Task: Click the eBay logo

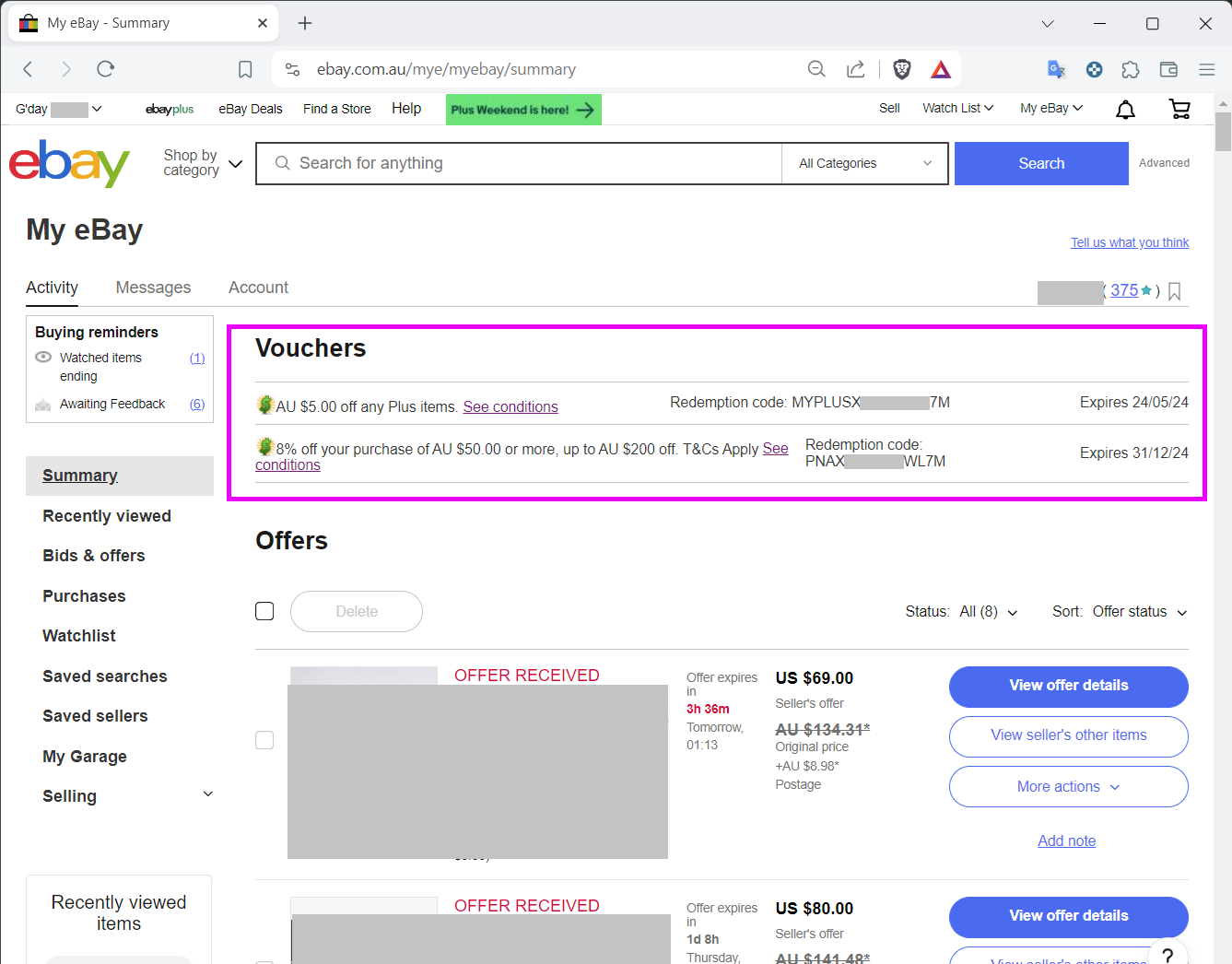Action: [70, 164]
